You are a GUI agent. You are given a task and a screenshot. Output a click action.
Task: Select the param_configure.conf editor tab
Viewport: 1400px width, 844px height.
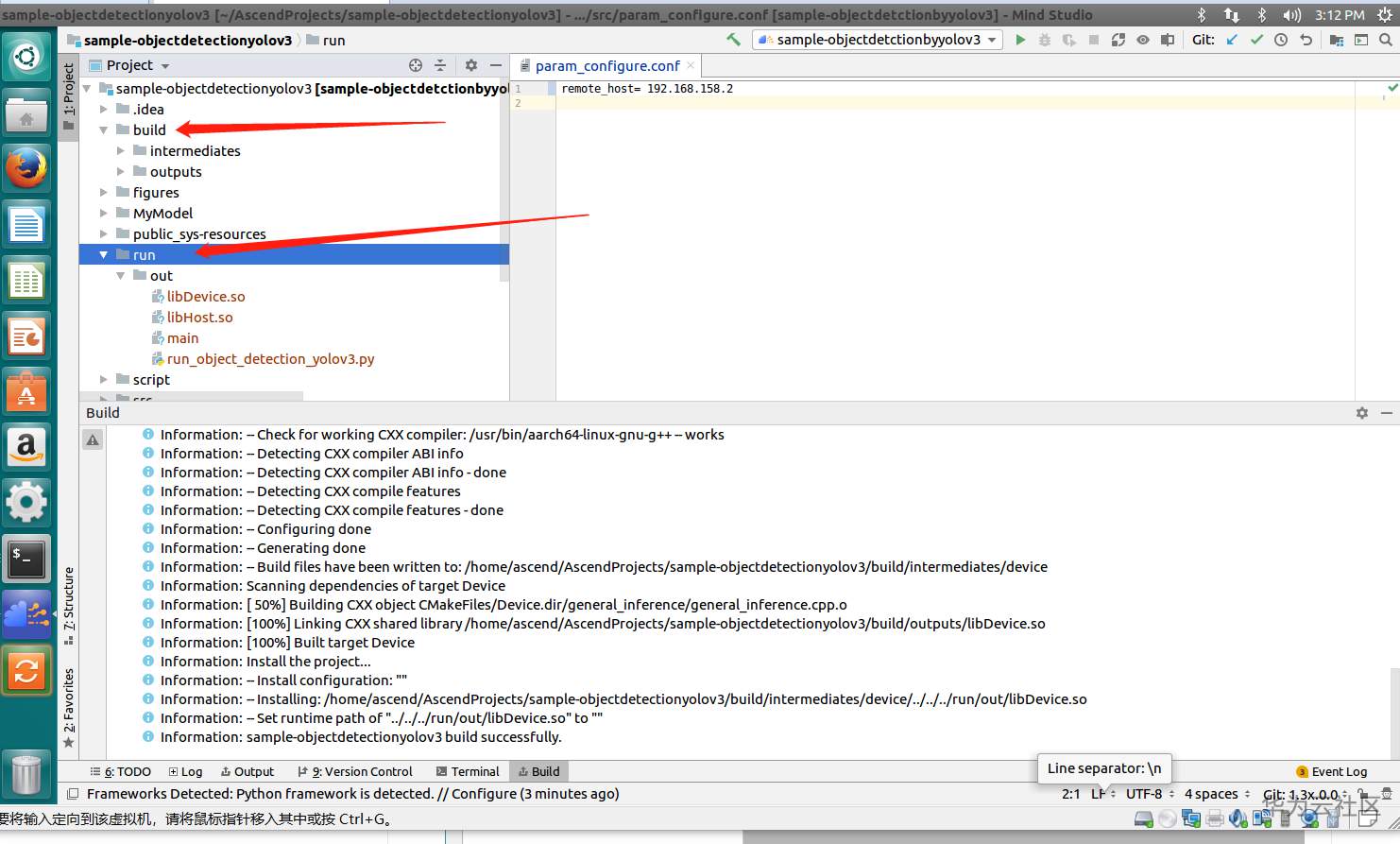tap(607, 65)
